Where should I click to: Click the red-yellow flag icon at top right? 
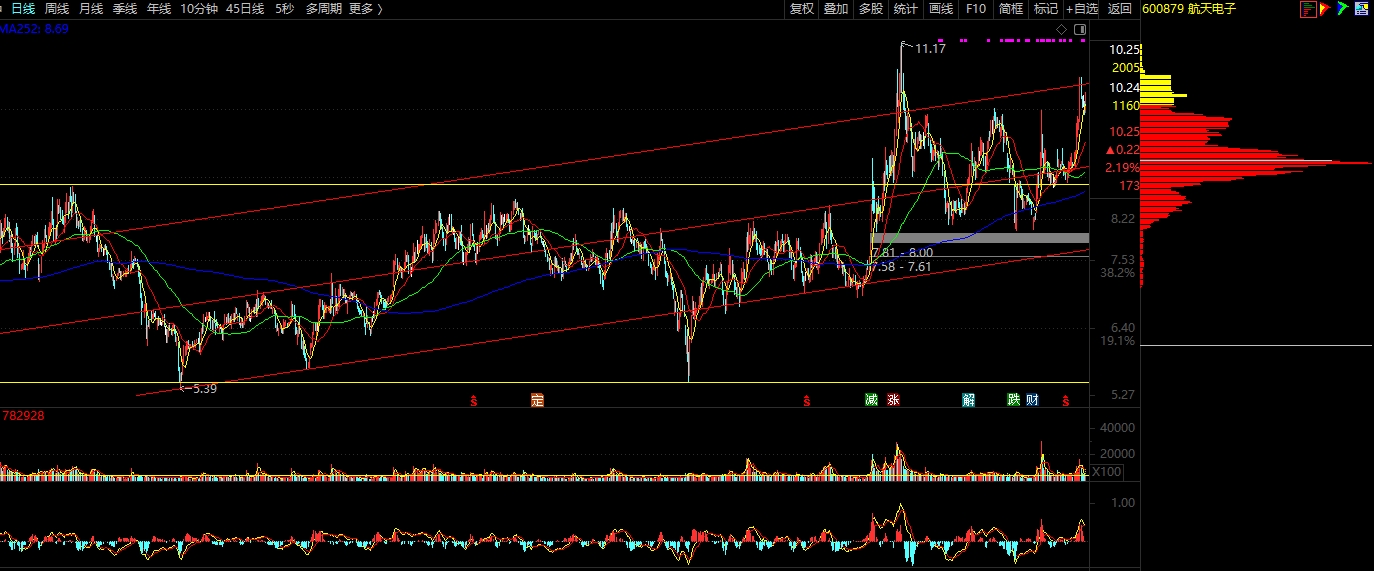pos(1325,9)
